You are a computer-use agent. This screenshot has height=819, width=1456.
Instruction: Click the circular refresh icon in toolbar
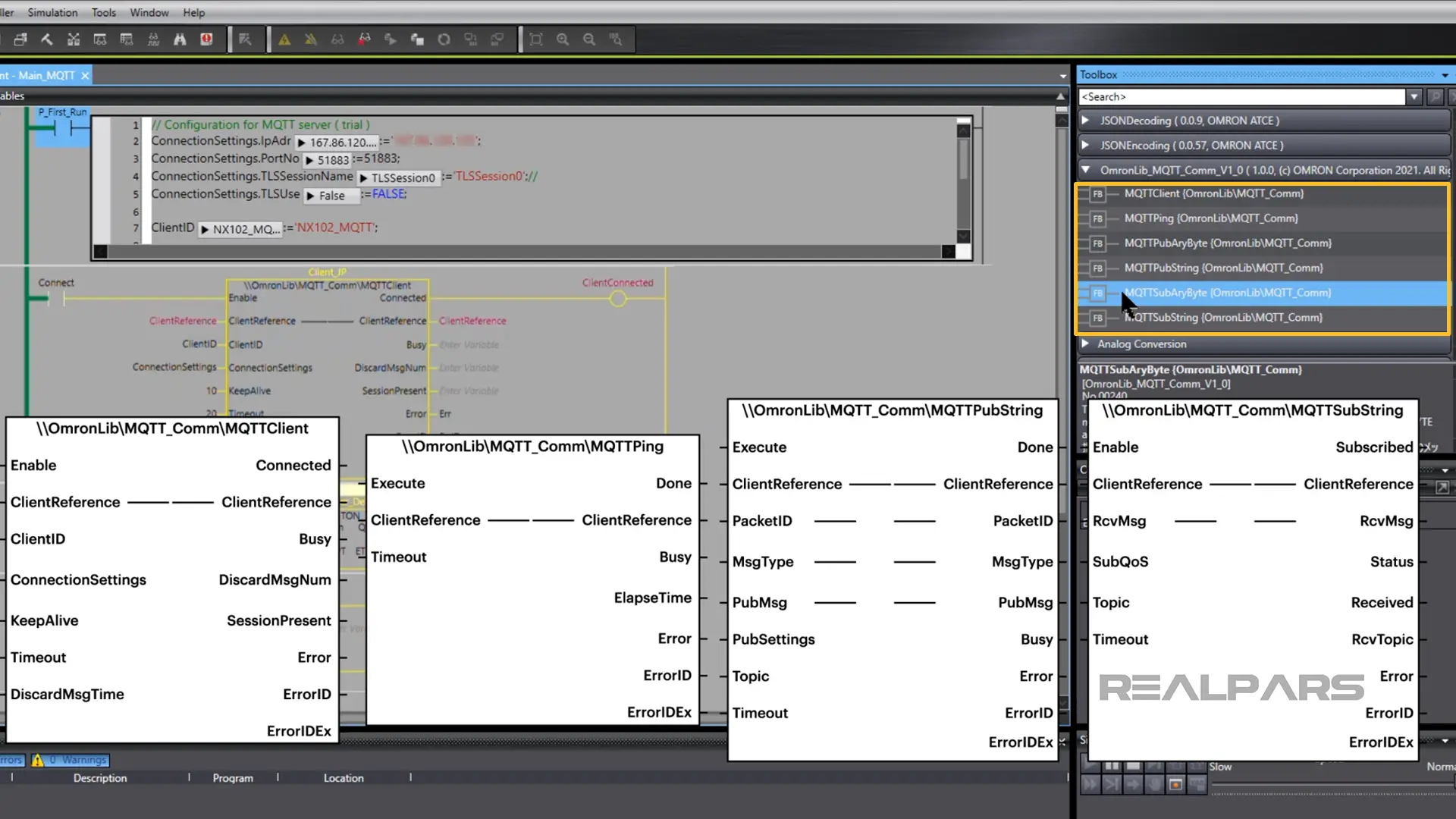pos(444,39)
